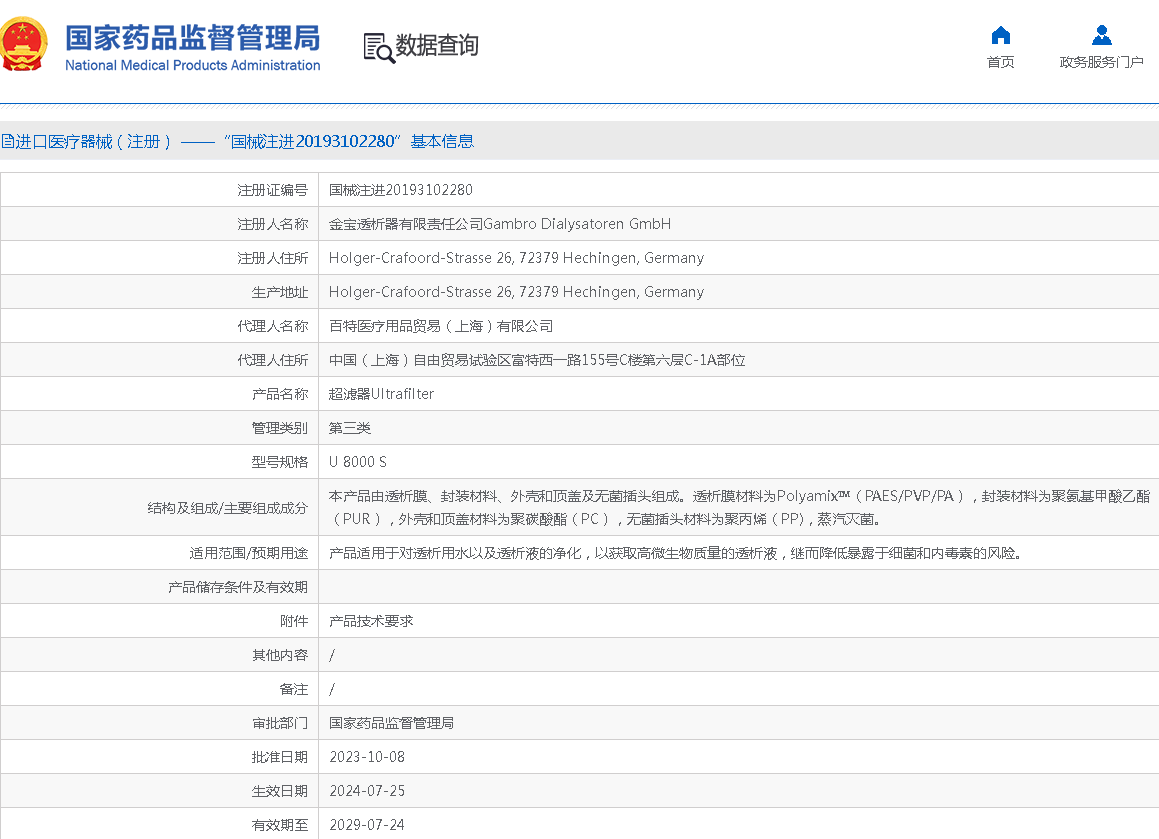This screenshot has width=1159, height=839.
Task: Select approval date 2023-10-08
Action: point(367,757)
